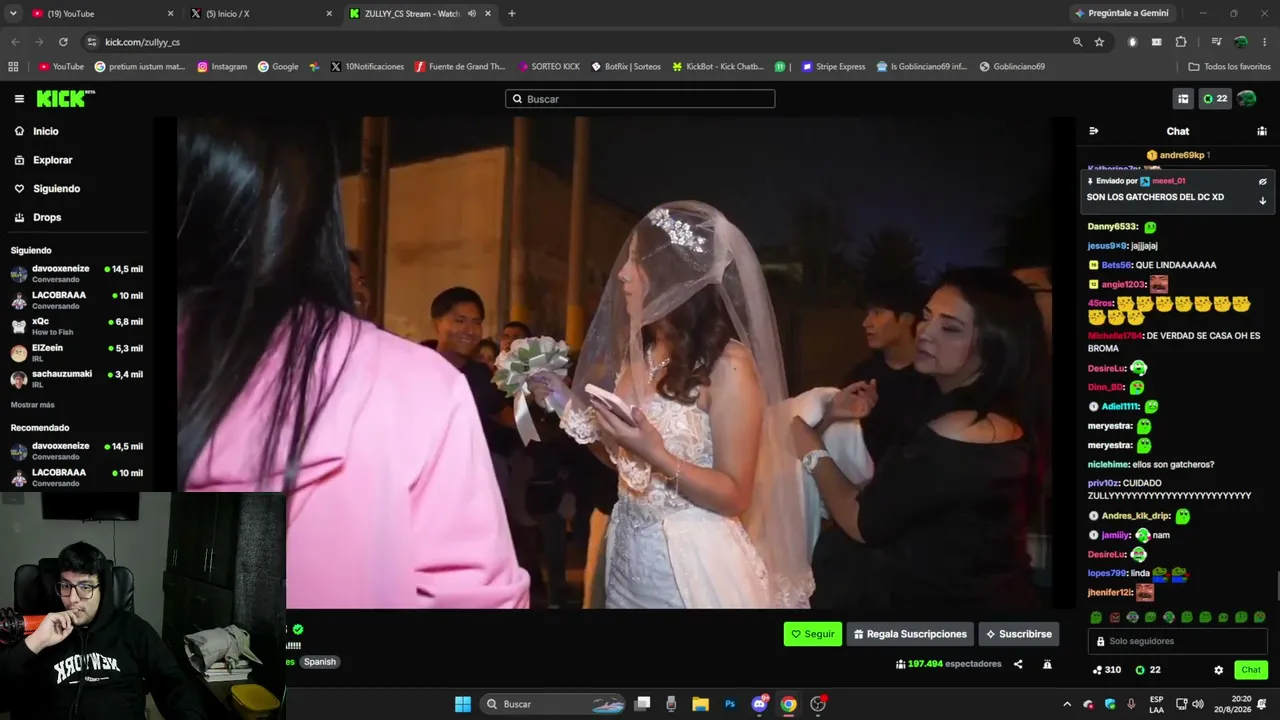Open the SORTEO KICK bookmark

(x=549, y=67)
